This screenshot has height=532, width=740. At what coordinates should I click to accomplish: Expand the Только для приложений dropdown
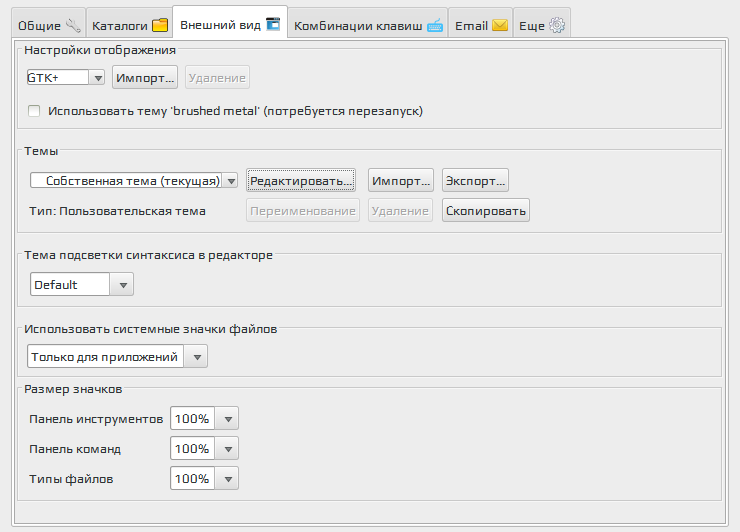[118, 356]
